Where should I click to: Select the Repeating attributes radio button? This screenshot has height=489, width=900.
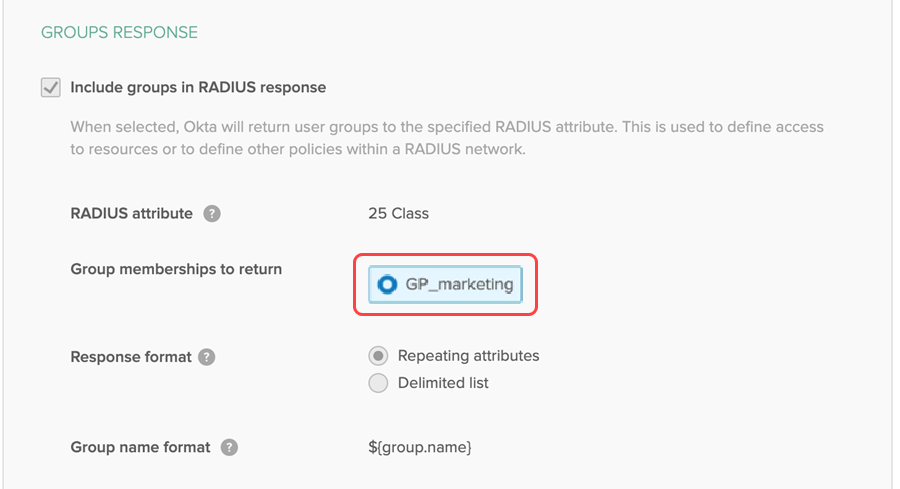pyautogui.click(x=378, y=356)
